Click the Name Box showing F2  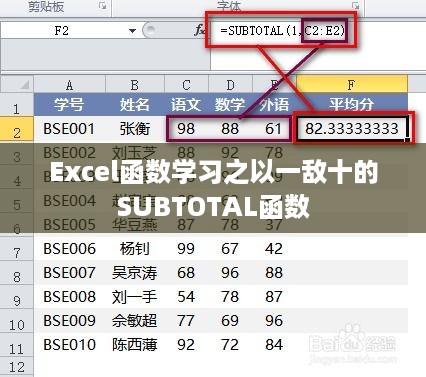(62, 31)
